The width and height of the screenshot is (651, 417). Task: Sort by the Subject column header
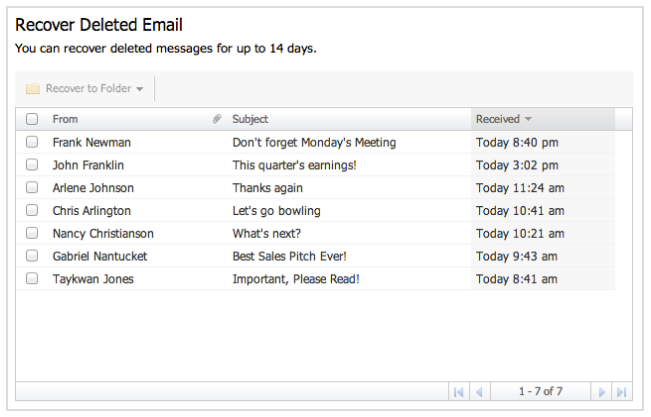coord(250,119)
